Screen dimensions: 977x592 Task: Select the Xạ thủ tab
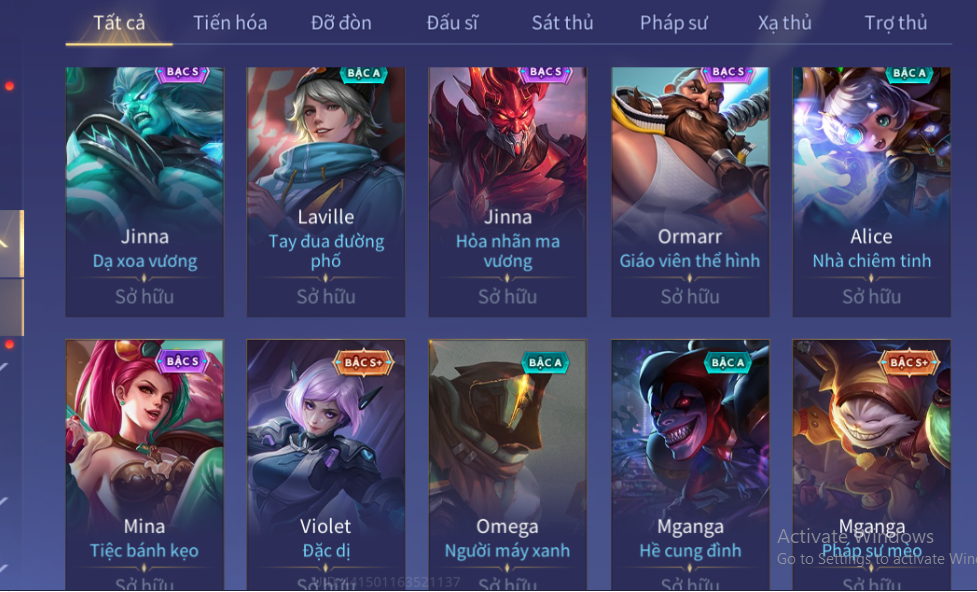(784, 23)
